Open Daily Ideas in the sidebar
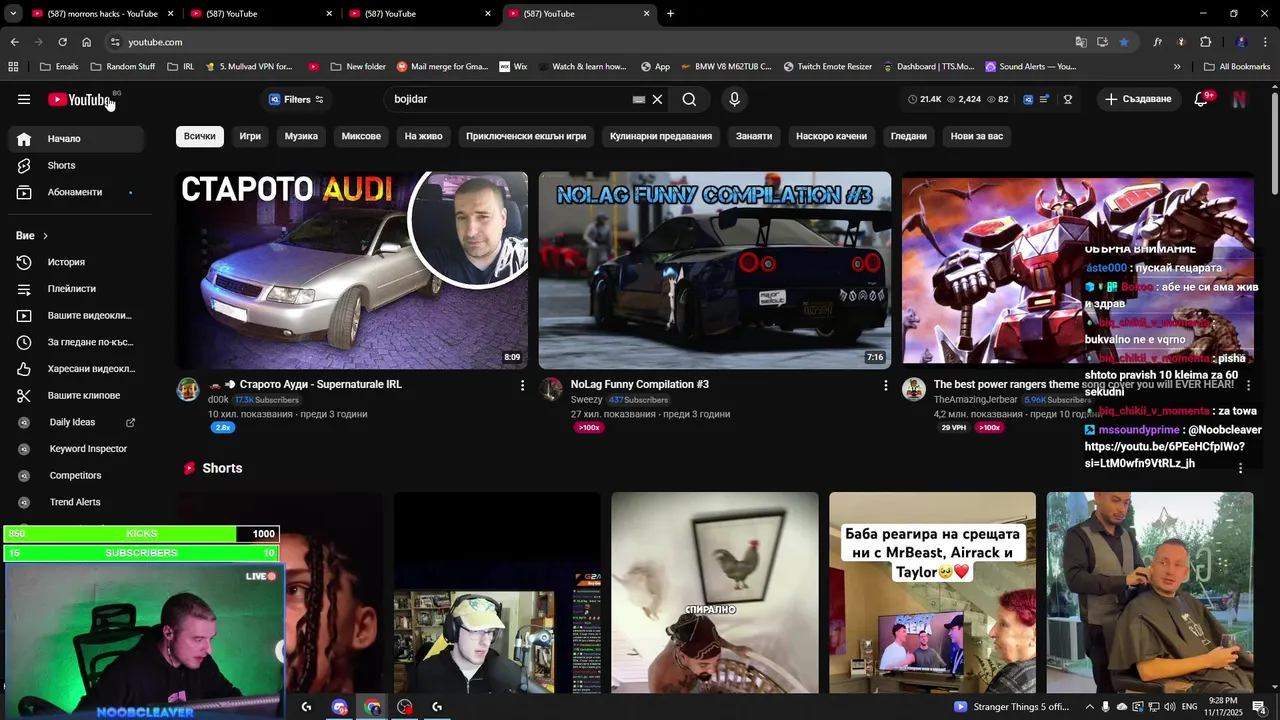 click(x=76, y=422)
